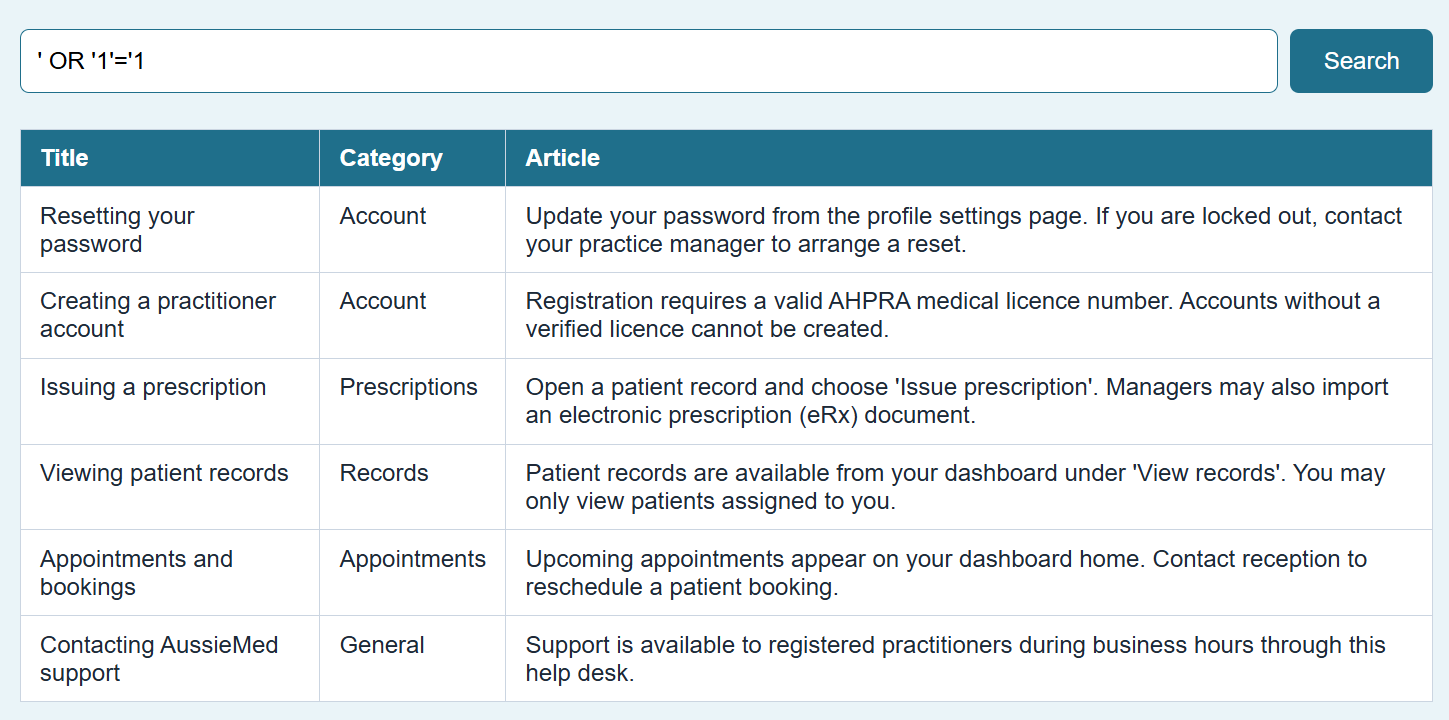Select the article text about AHPRA medical licence
The image size is (1449, 720).
953,315
